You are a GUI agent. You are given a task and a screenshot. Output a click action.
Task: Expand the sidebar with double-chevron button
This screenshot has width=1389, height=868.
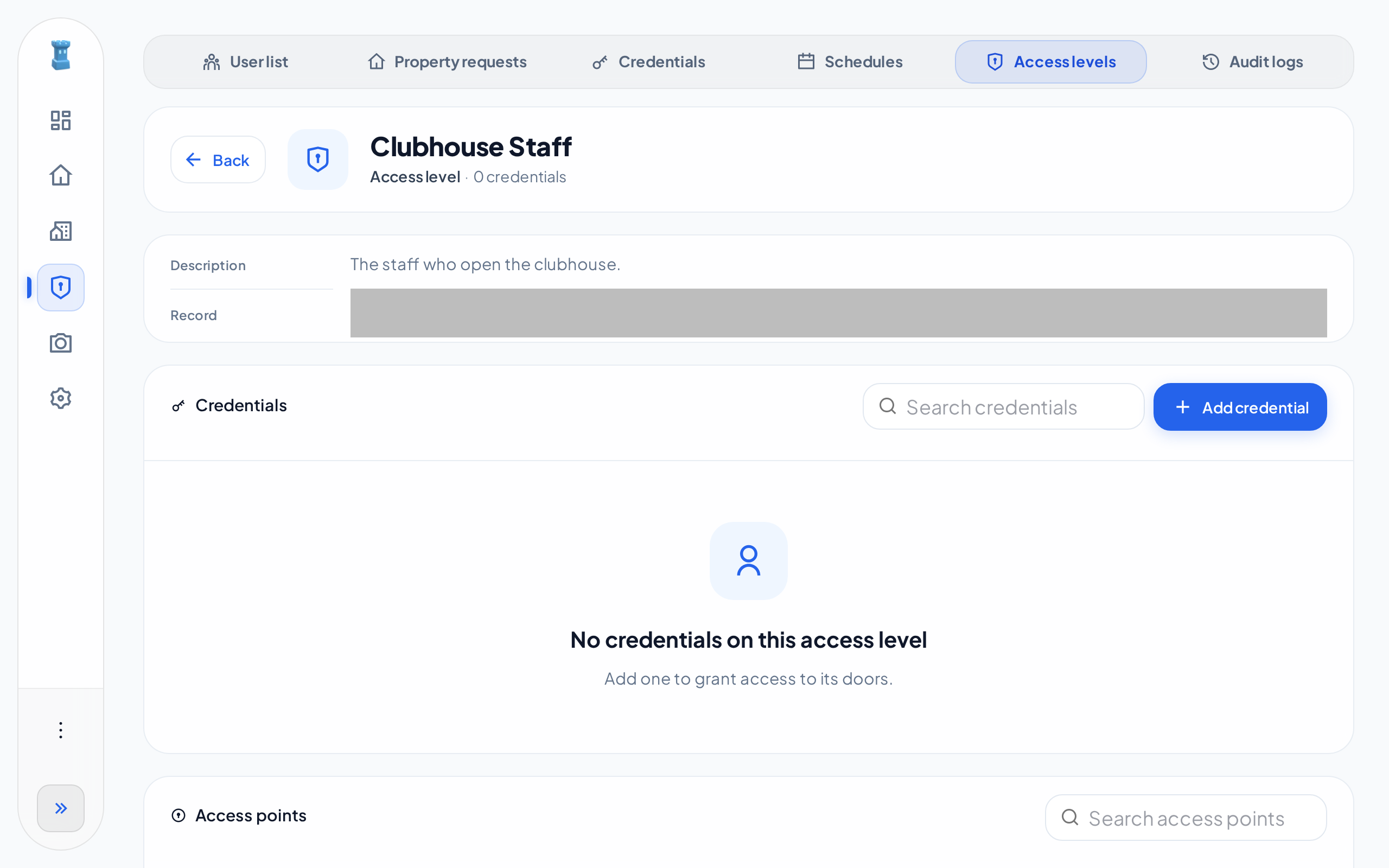coord(60,808)
